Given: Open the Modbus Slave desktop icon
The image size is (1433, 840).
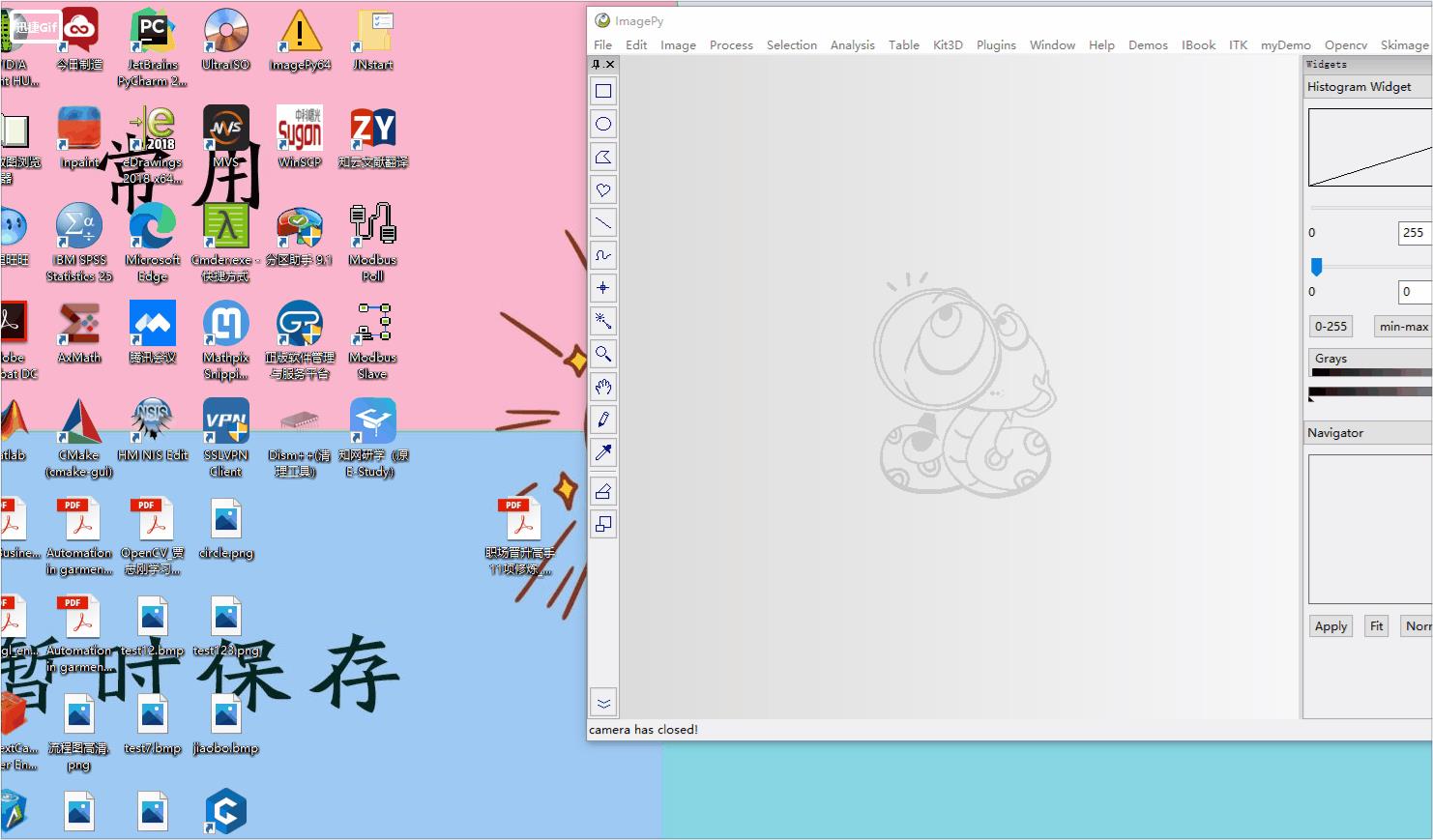Looking at the screenshot, I should 373,340.
